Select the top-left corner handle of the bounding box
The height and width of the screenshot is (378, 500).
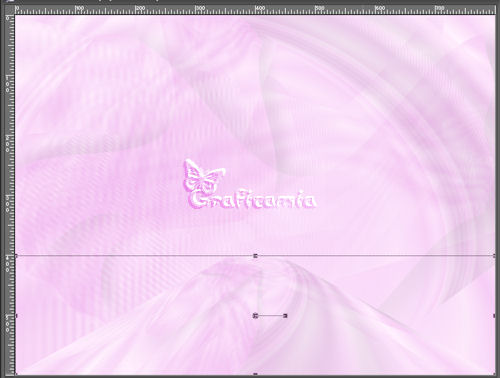(16, 256)
